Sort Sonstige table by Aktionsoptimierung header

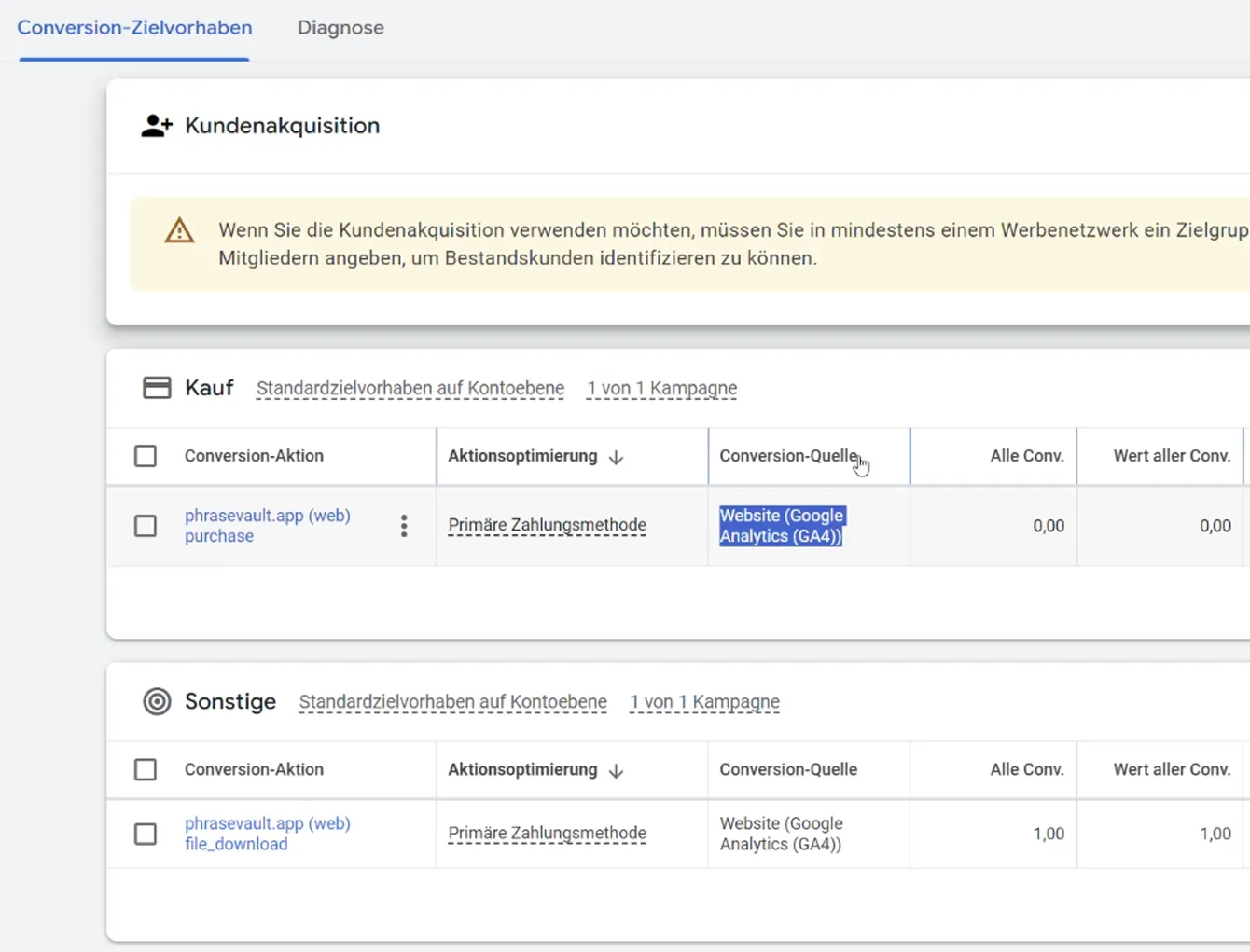522,769
